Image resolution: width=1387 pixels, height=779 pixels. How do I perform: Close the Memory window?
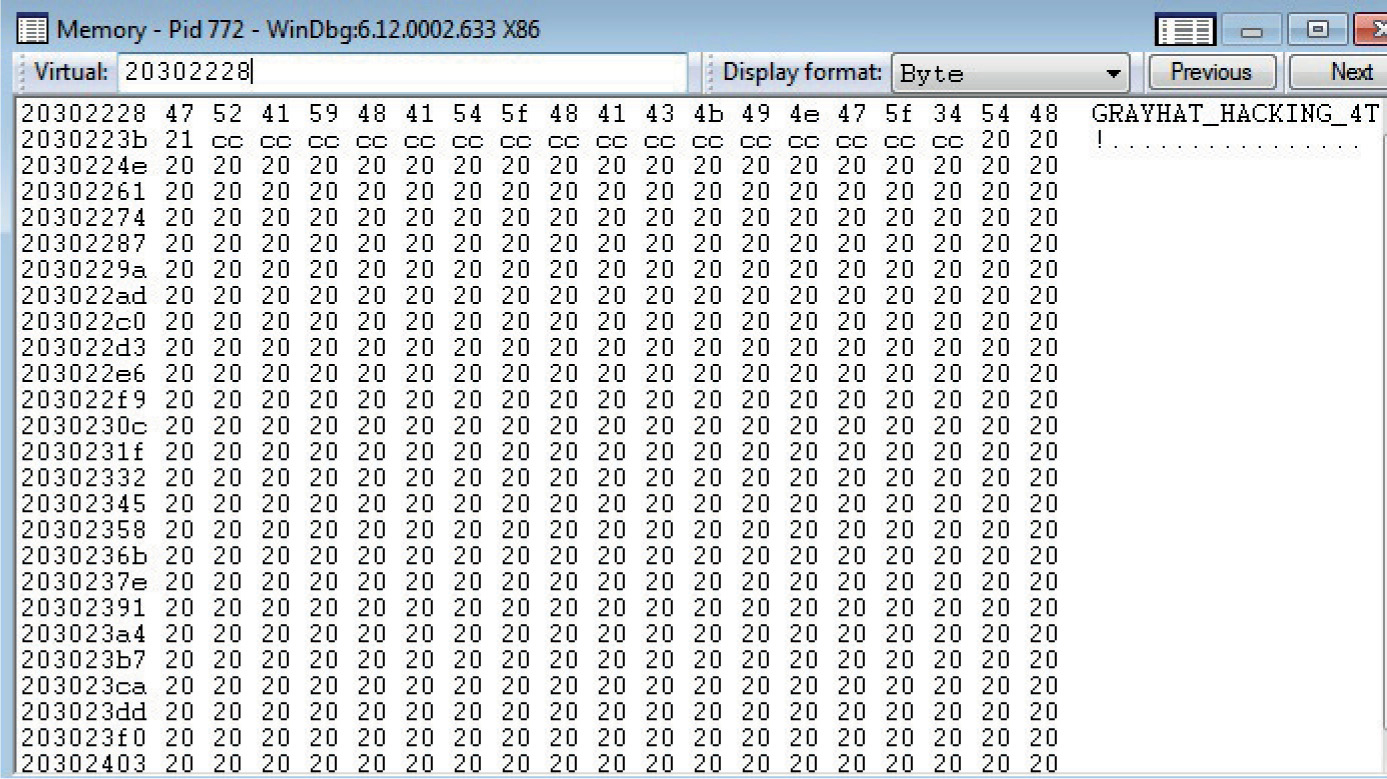(x=1370, y=30)
